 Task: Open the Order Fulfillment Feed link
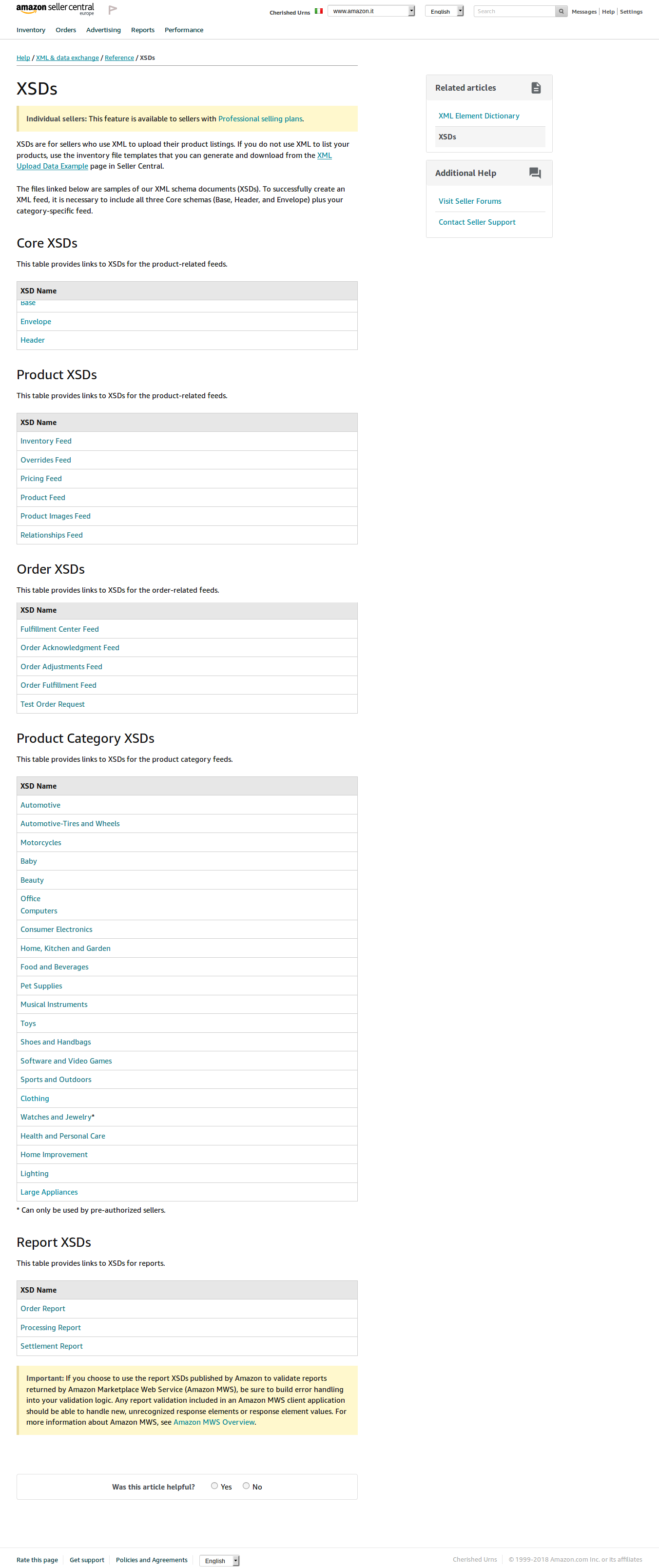tap(58, 685)
